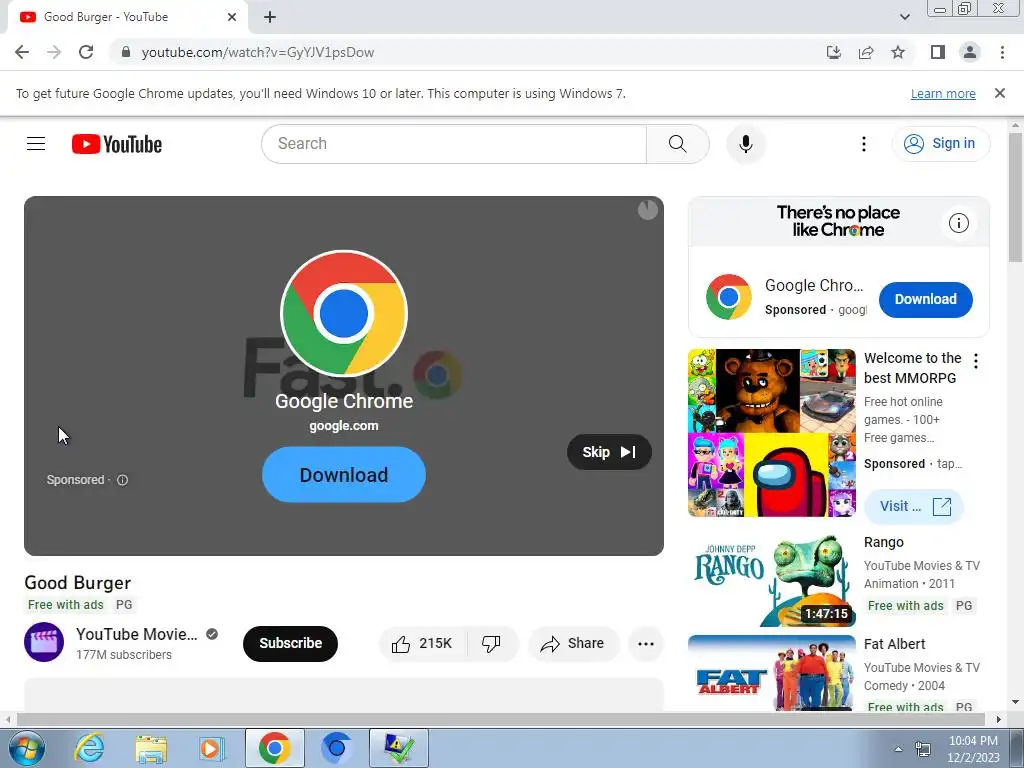Click the Free with ads label under Good Burger
1024x768 pixels.
tap(65, 605)
